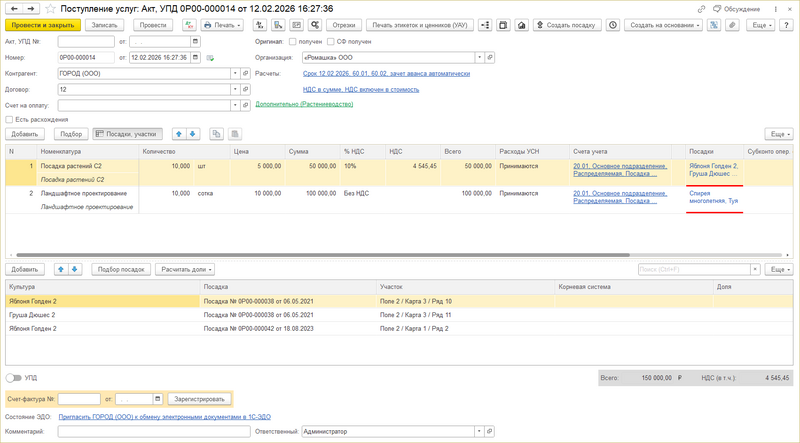Screen dimensions: 800x443
Task: Move selected row down in services table
Action: (193, 133)
